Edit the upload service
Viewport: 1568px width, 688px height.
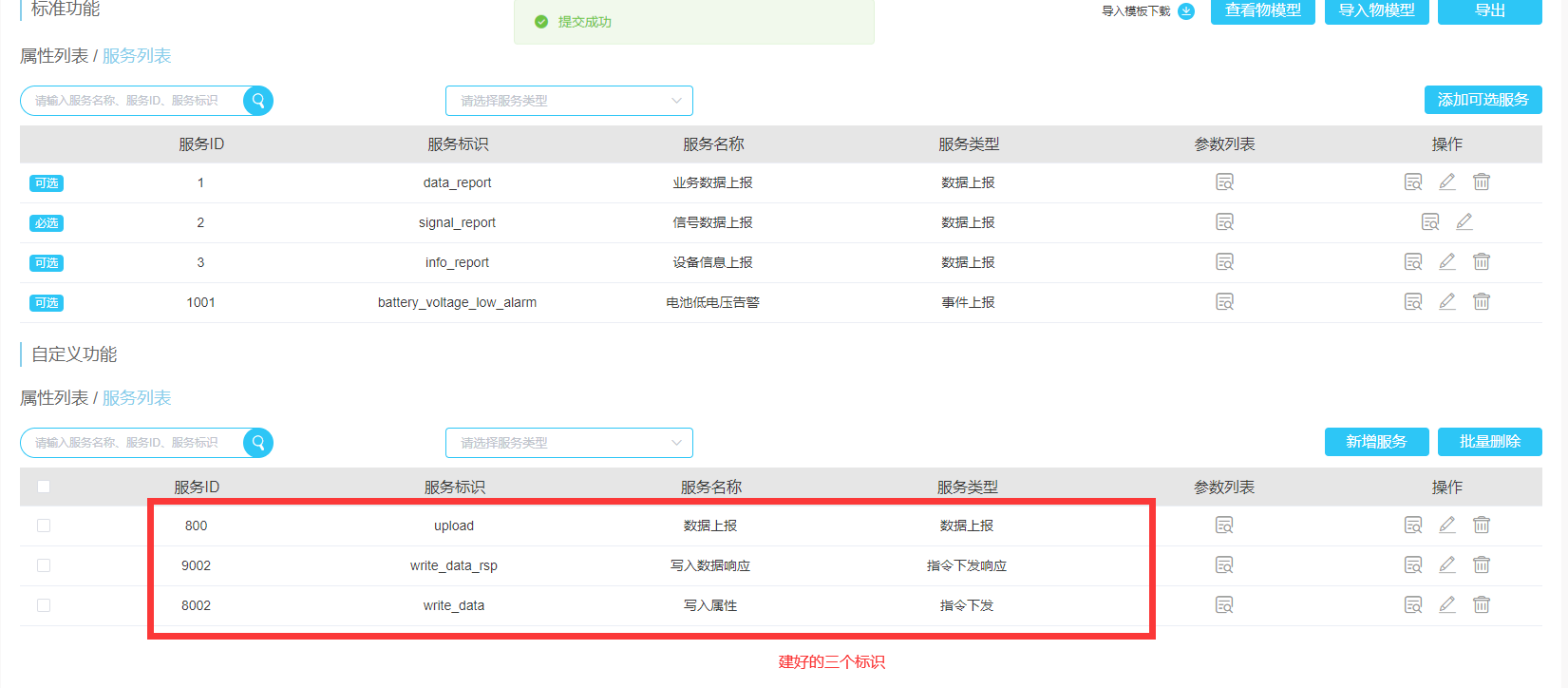[1447, 526]
